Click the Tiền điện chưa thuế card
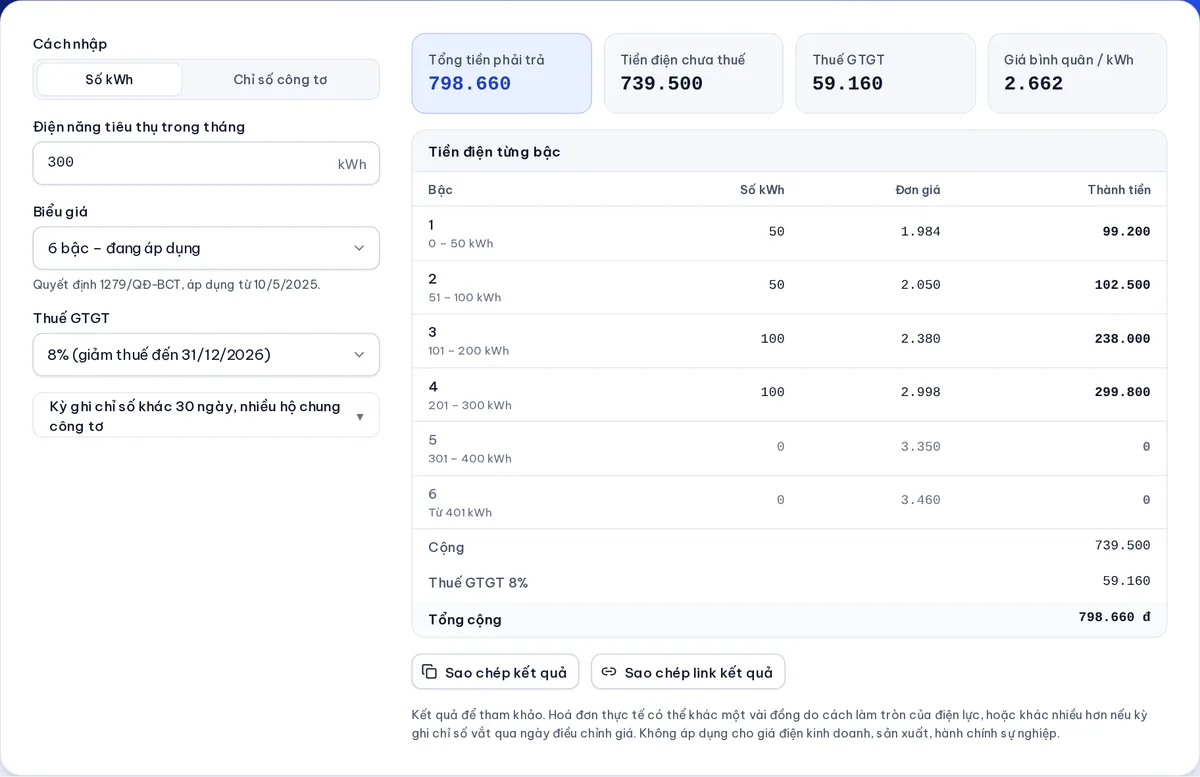Image resolution: width=1200 pixels, height=777 pixels. pyautogui.click(x=694, y=73)
